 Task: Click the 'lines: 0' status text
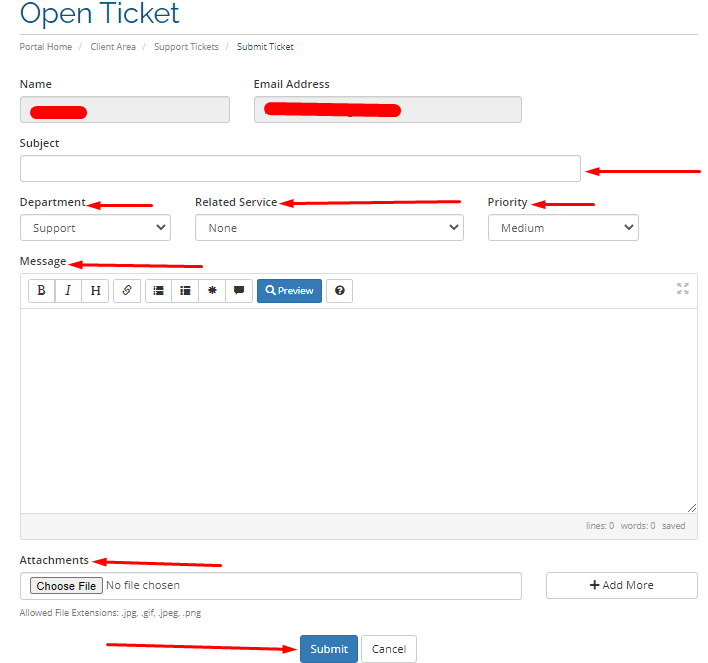tap(600, 526)
